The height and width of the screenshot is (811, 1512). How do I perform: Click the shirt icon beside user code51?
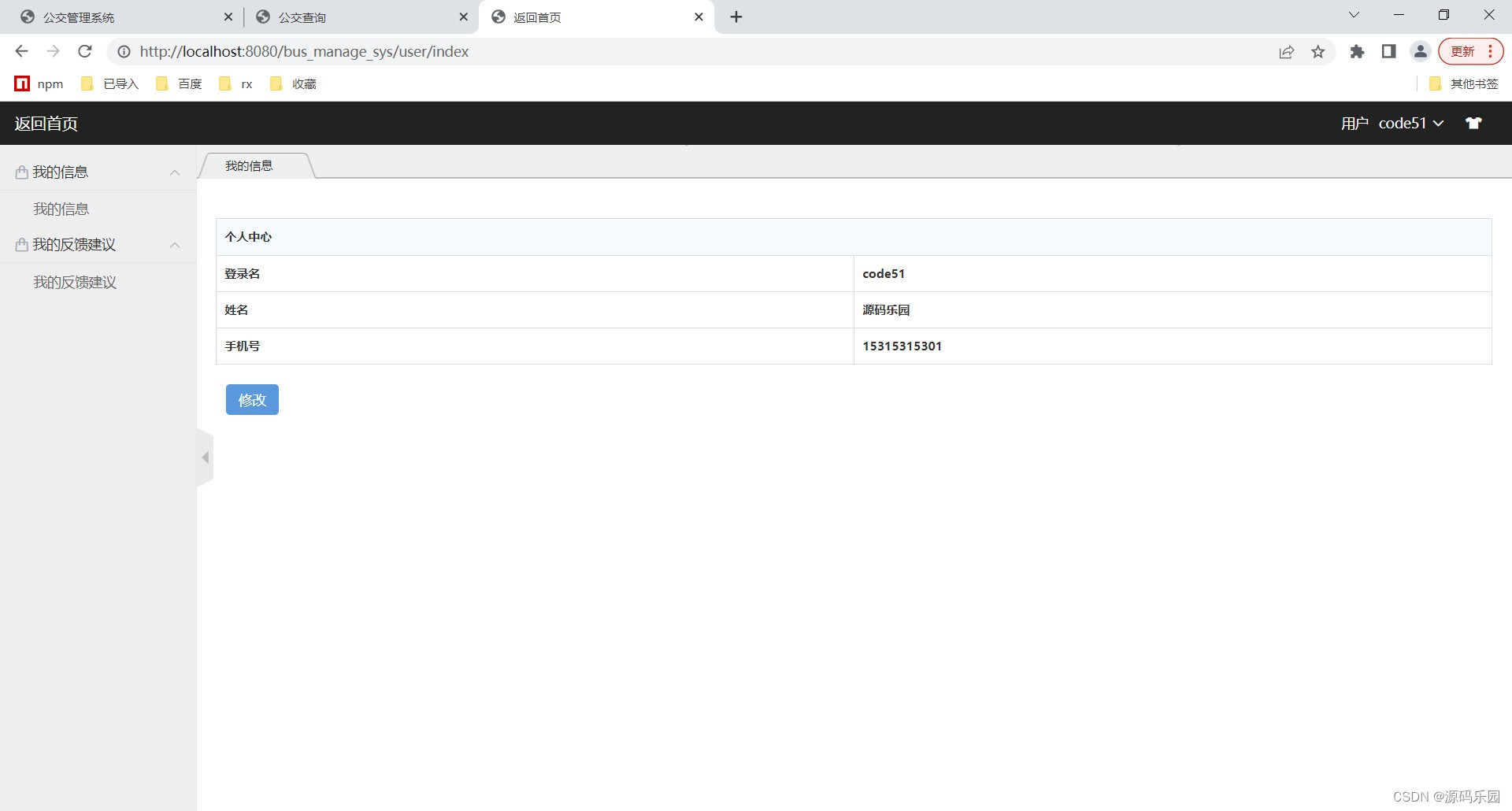click(1473, 123)
